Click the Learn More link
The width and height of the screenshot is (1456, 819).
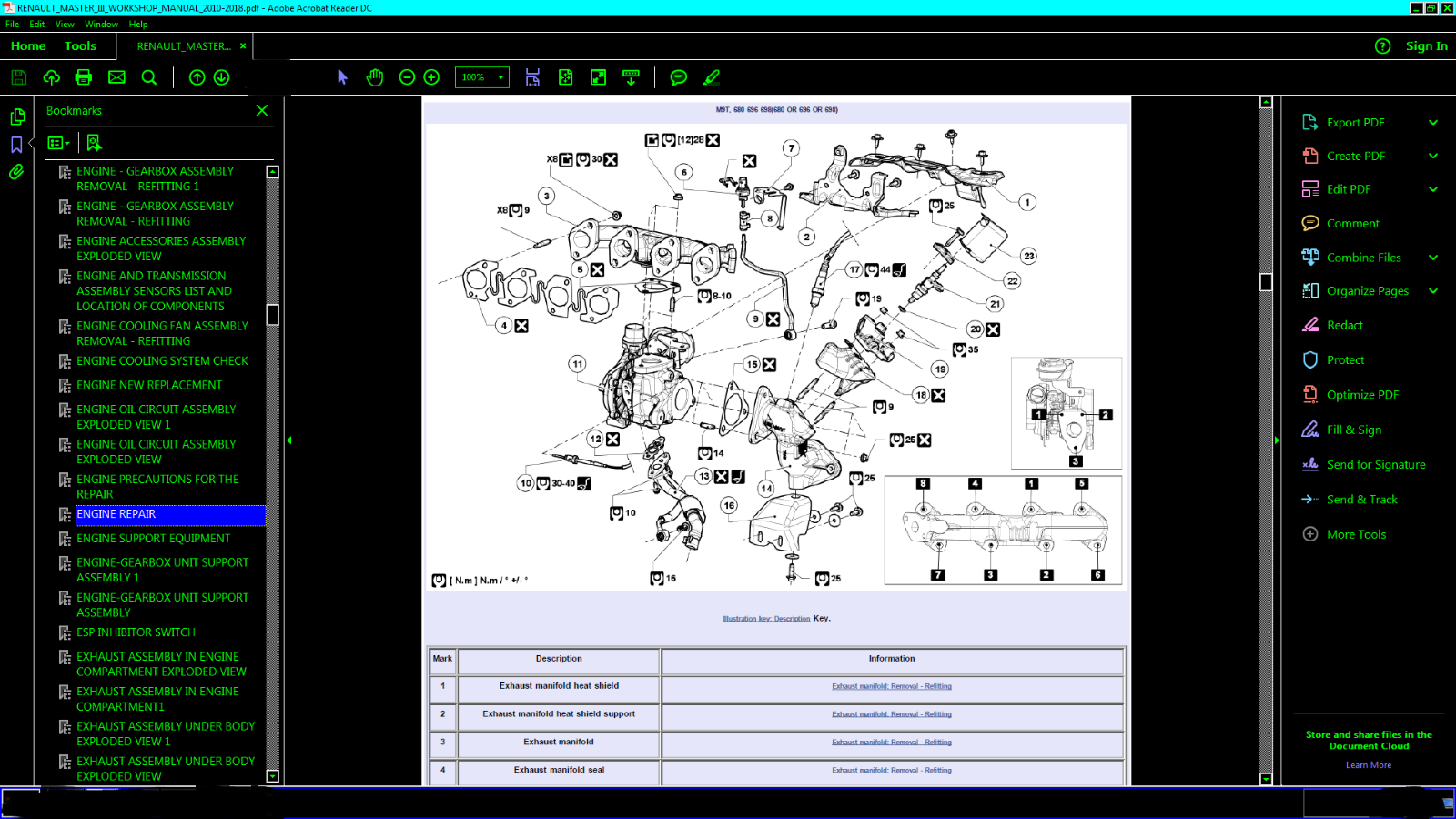point(1369,765)
